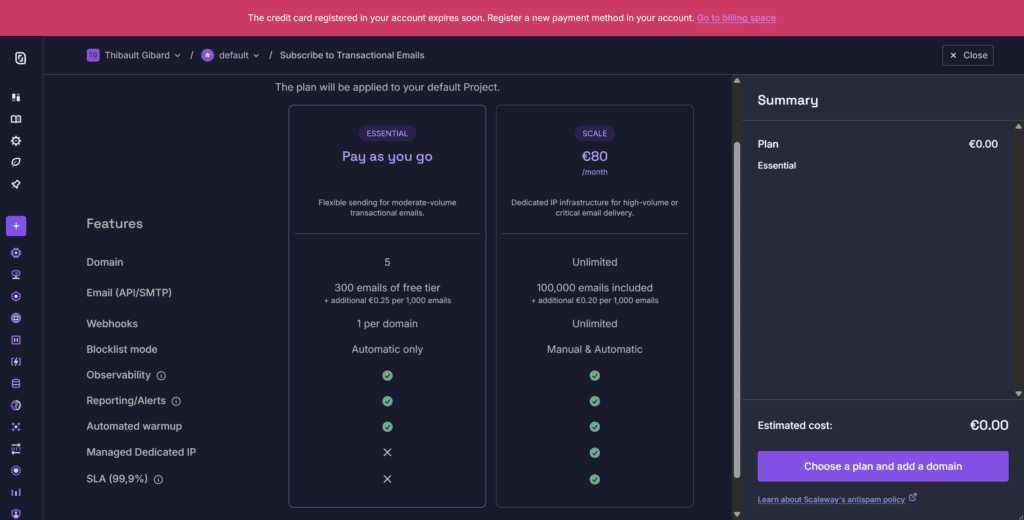Click the info icon next to SLA (99,9%)
The width and height of the screenshot is (1024, 520).
point(159,479)
